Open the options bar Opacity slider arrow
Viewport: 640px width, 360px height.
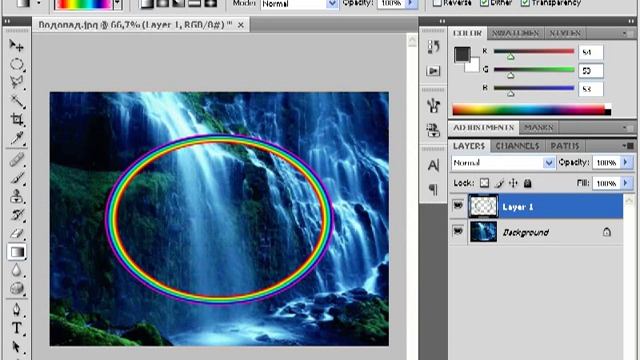[x=411, y=3]
